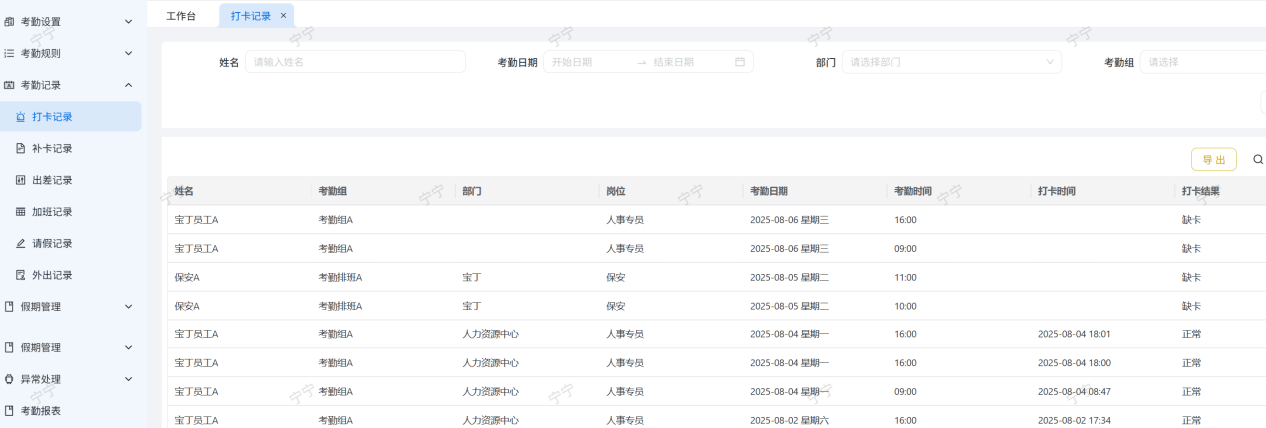
Task: Click the 请假记录 pencil icon
Action: [x=21, y=243]
